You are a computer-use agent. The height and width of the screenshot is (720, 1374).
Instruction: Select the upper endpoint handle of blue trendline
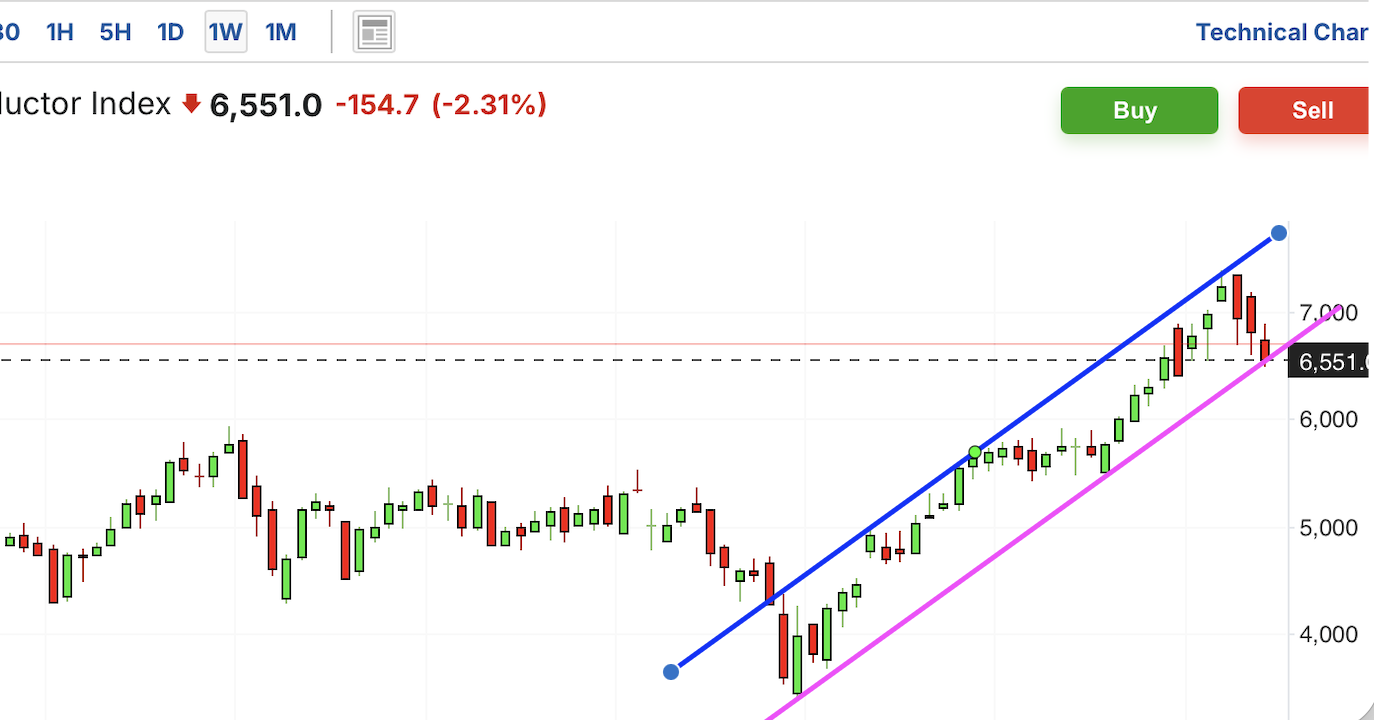(1278, 234)
